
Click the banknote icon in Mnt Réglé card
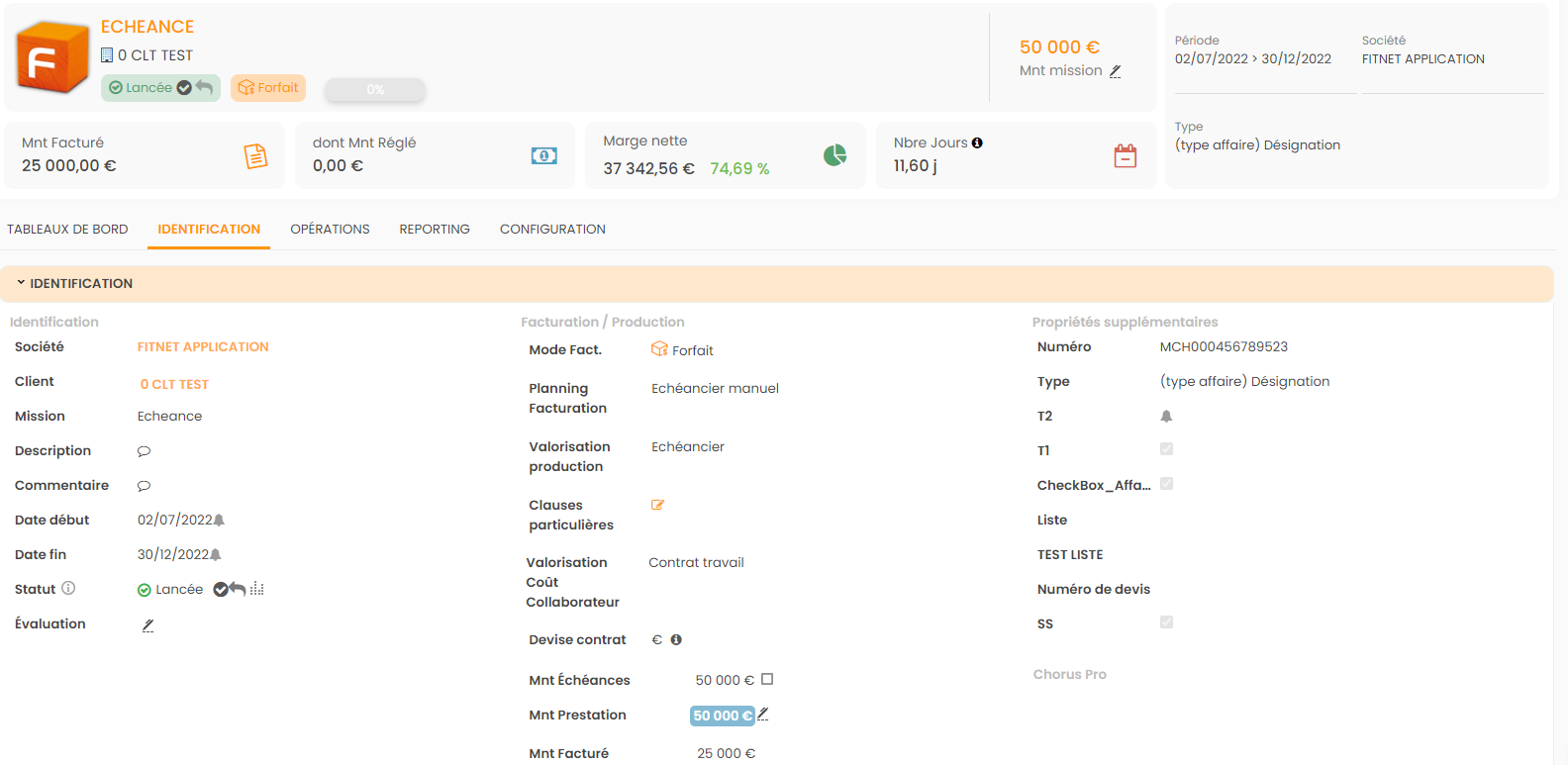click(544, 156)
